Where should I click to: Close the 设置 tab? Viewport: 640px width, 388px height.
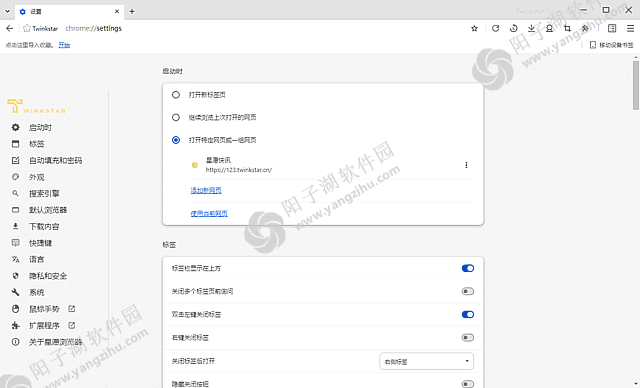coord(117,11)
